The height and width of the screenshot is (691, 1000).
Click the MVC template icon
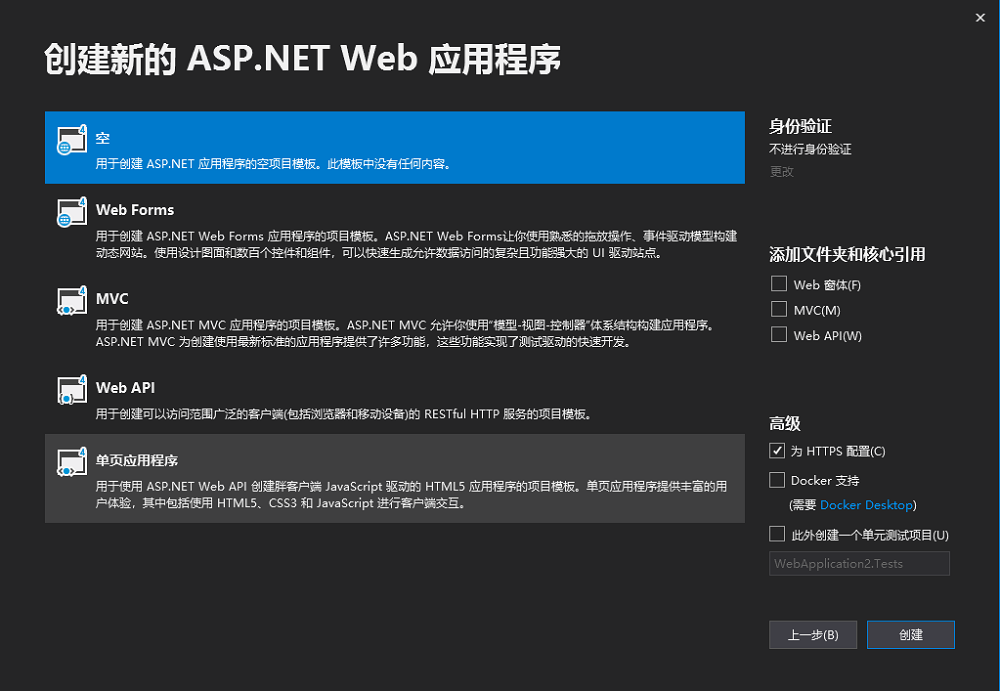[70, 301]
